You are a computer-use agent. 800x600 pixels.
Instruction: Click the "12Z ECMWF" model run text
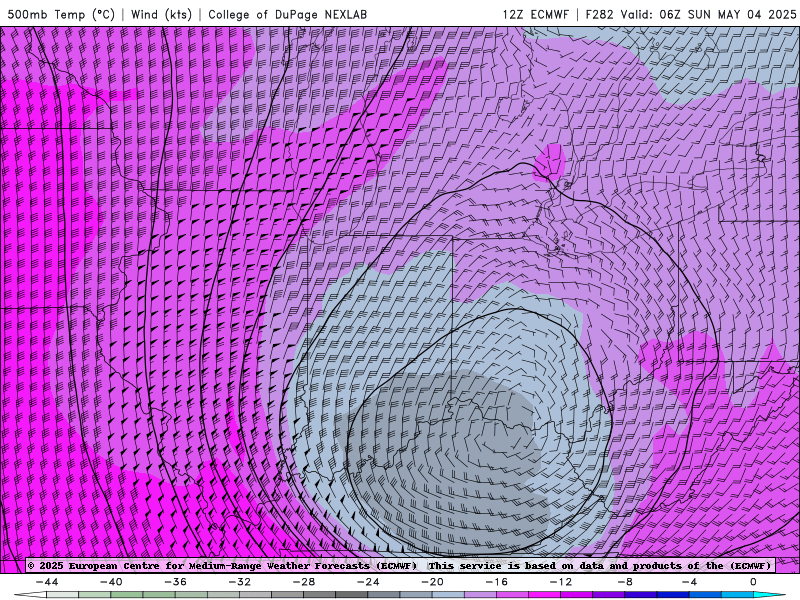pos(535,14)
